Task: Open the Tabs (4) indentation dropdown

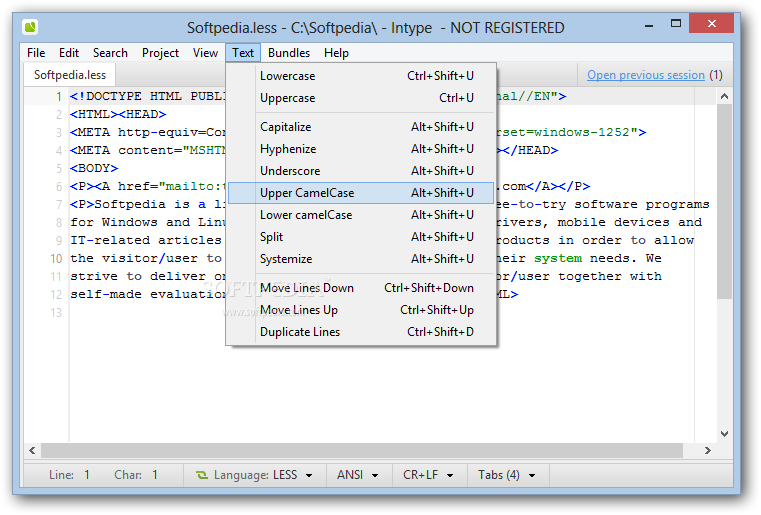Action: tap(507, 475)
